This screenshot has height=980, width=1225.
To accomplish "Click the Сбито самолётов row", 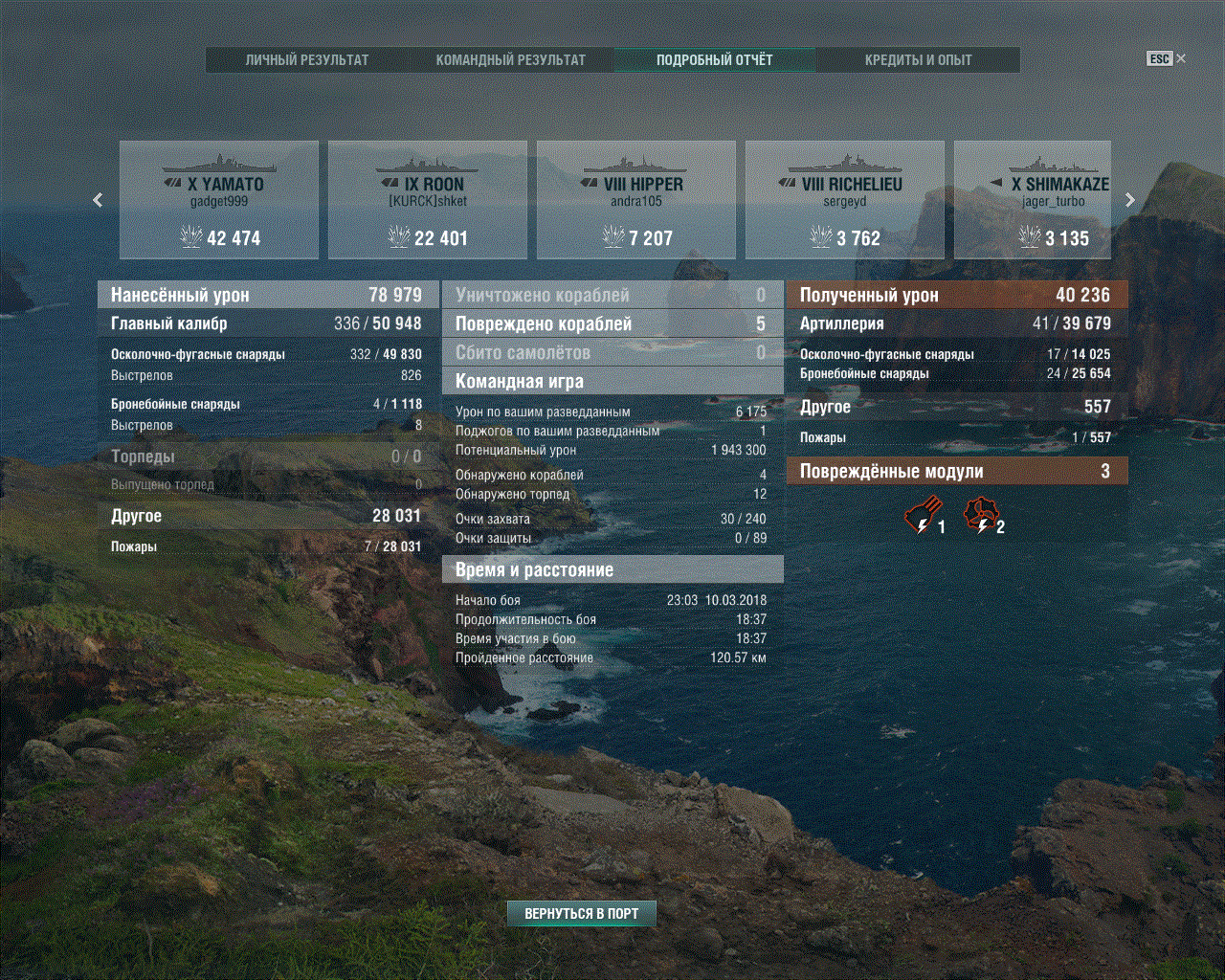I will click(x=612, y=352).
